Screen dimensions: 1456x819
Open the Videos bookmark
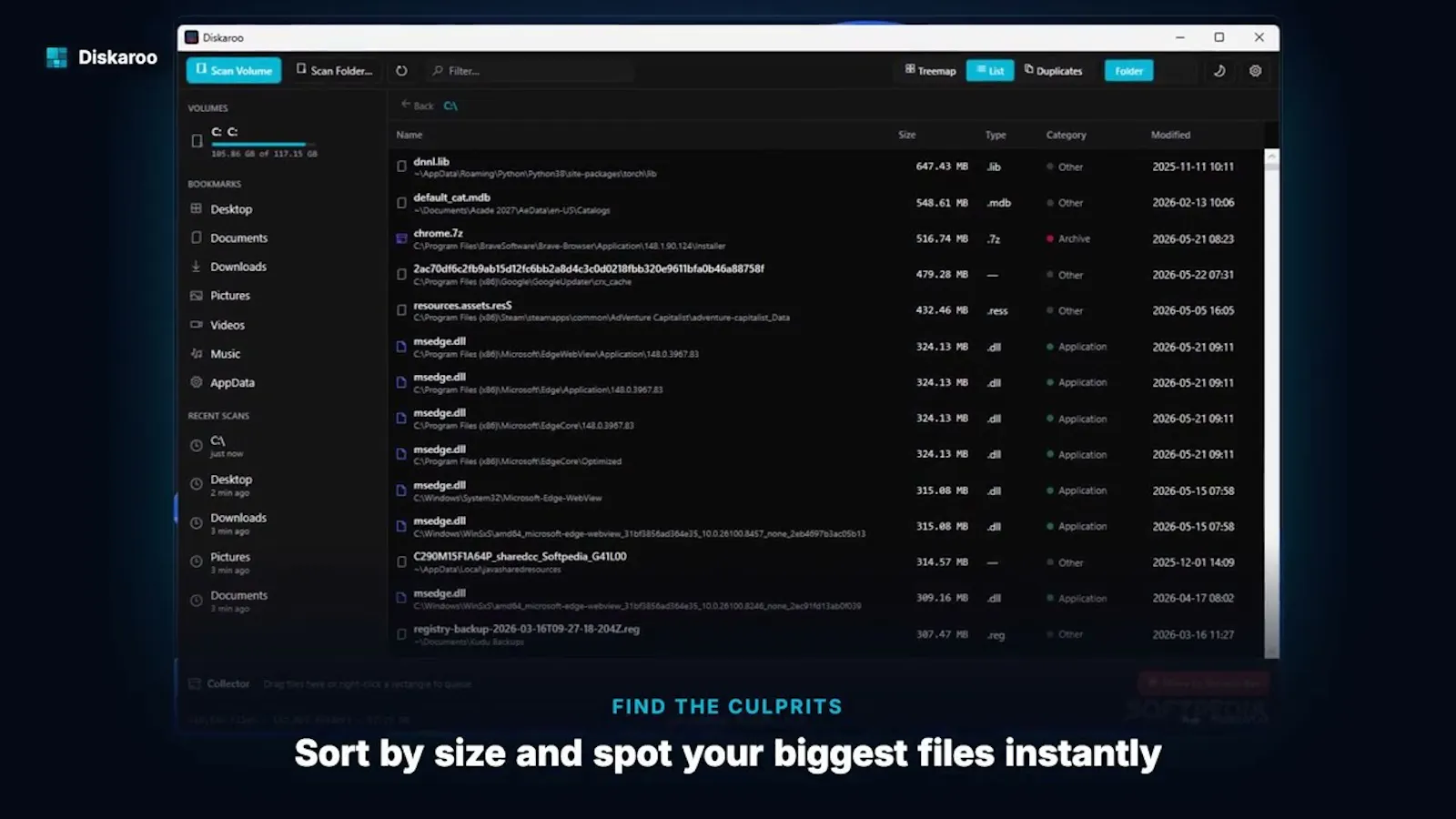coord(227,325)
